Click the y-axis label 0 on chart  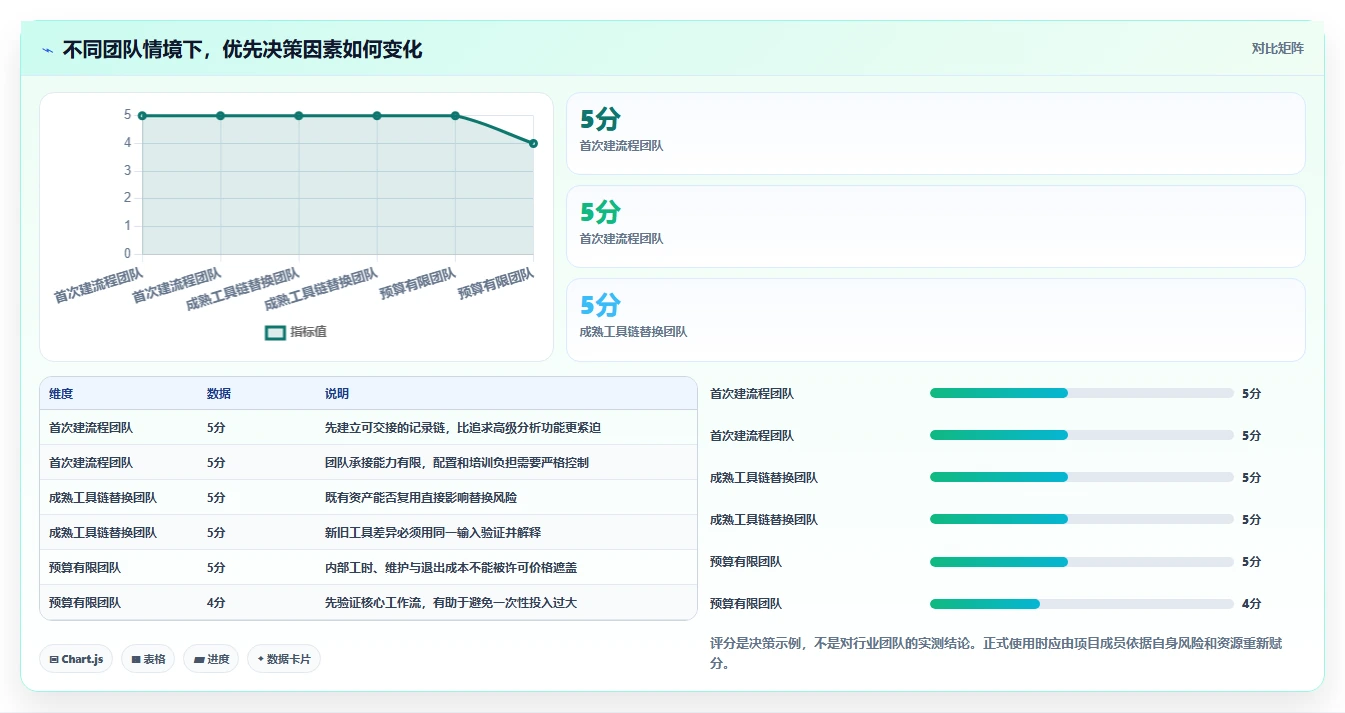[128, 253]
